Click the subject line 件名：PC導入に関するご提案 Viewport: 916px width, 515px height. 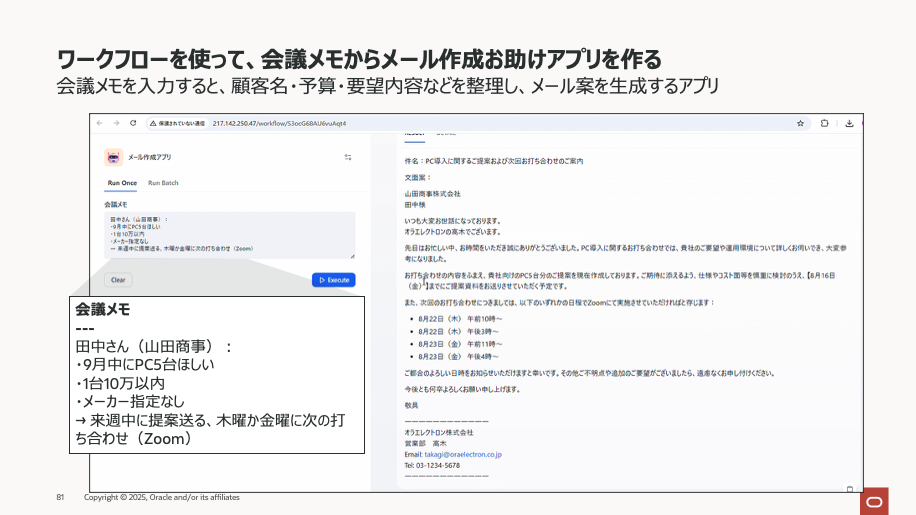point(494,161)
